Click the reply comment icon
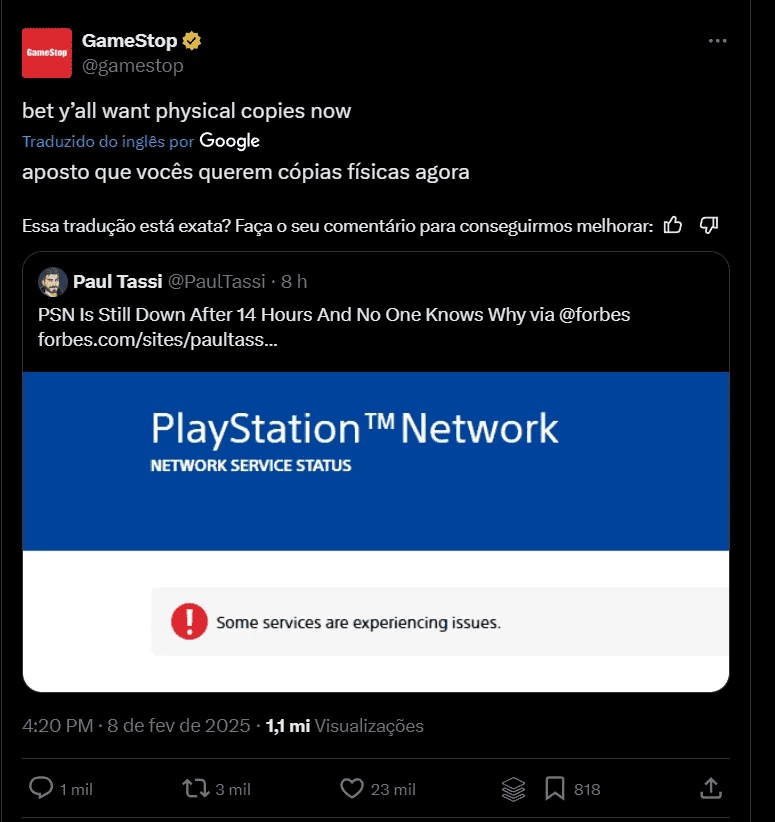 point(41,789)
